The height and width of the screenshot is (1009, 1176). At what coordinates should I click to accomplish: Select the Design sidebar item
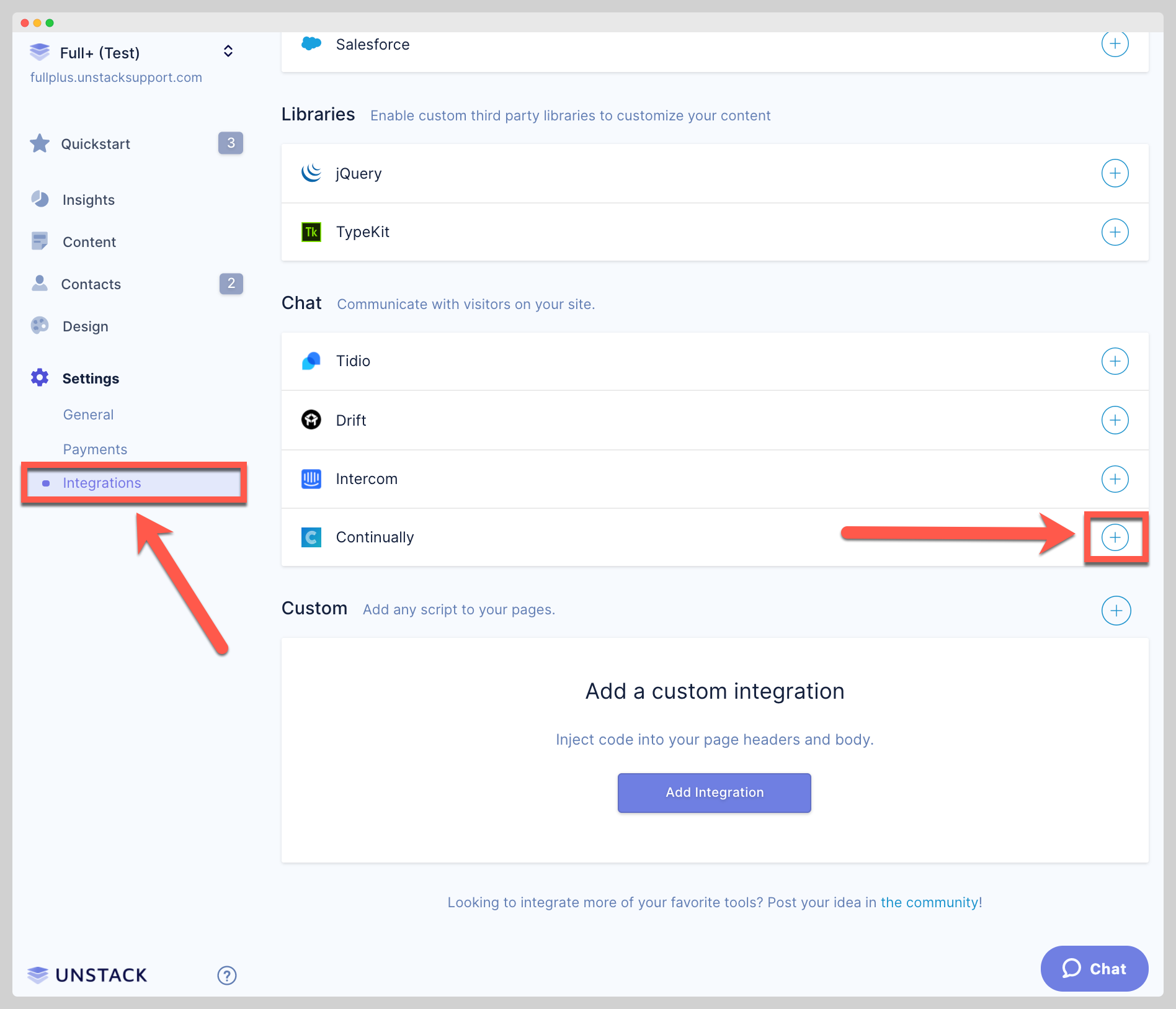pos(85,326)
